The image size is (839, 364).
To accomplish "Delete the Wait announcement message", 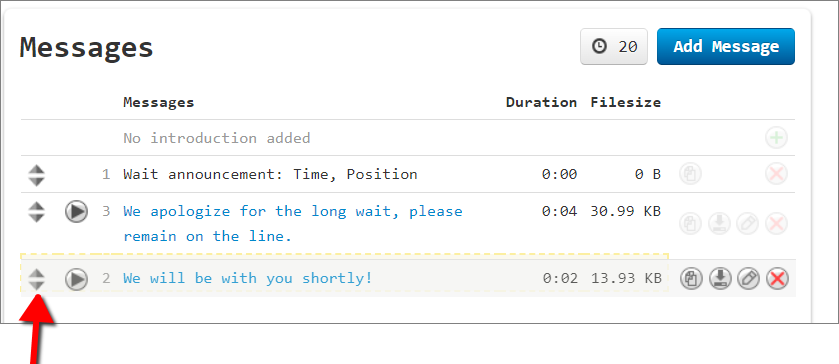I will (x=776, y=175).
